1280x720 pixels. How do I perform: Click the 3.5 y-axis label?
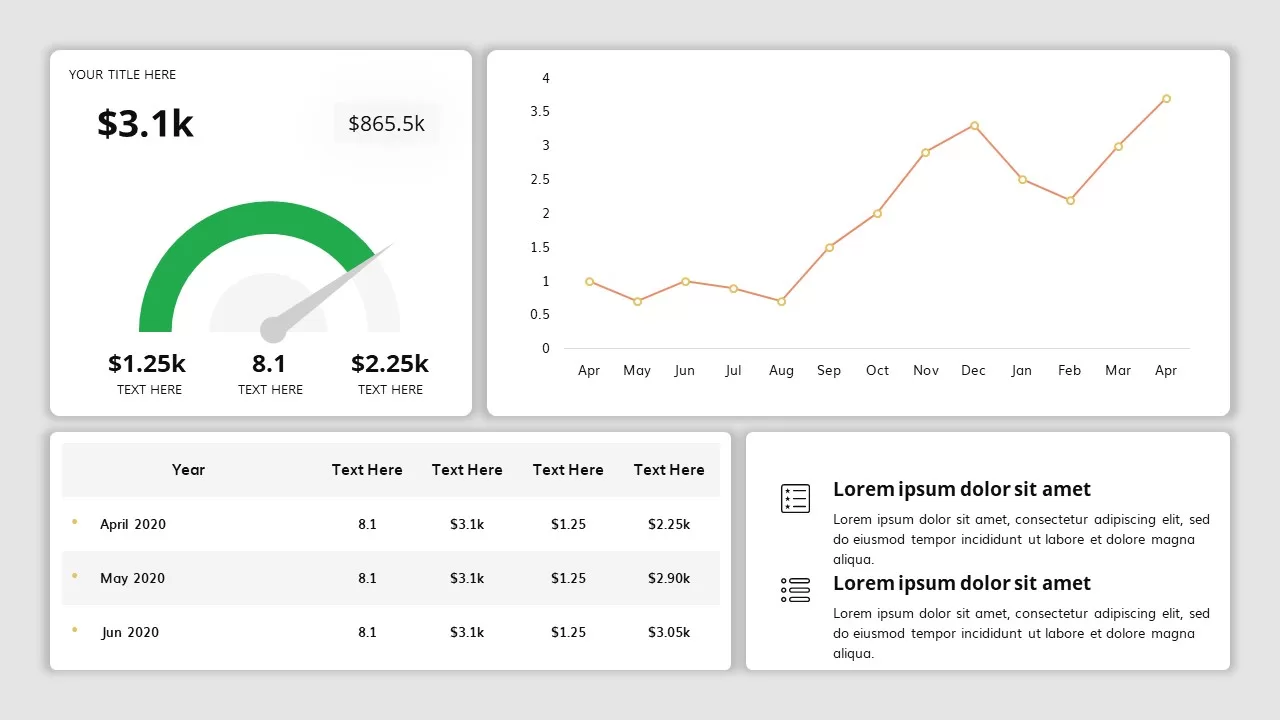[540, 111]
